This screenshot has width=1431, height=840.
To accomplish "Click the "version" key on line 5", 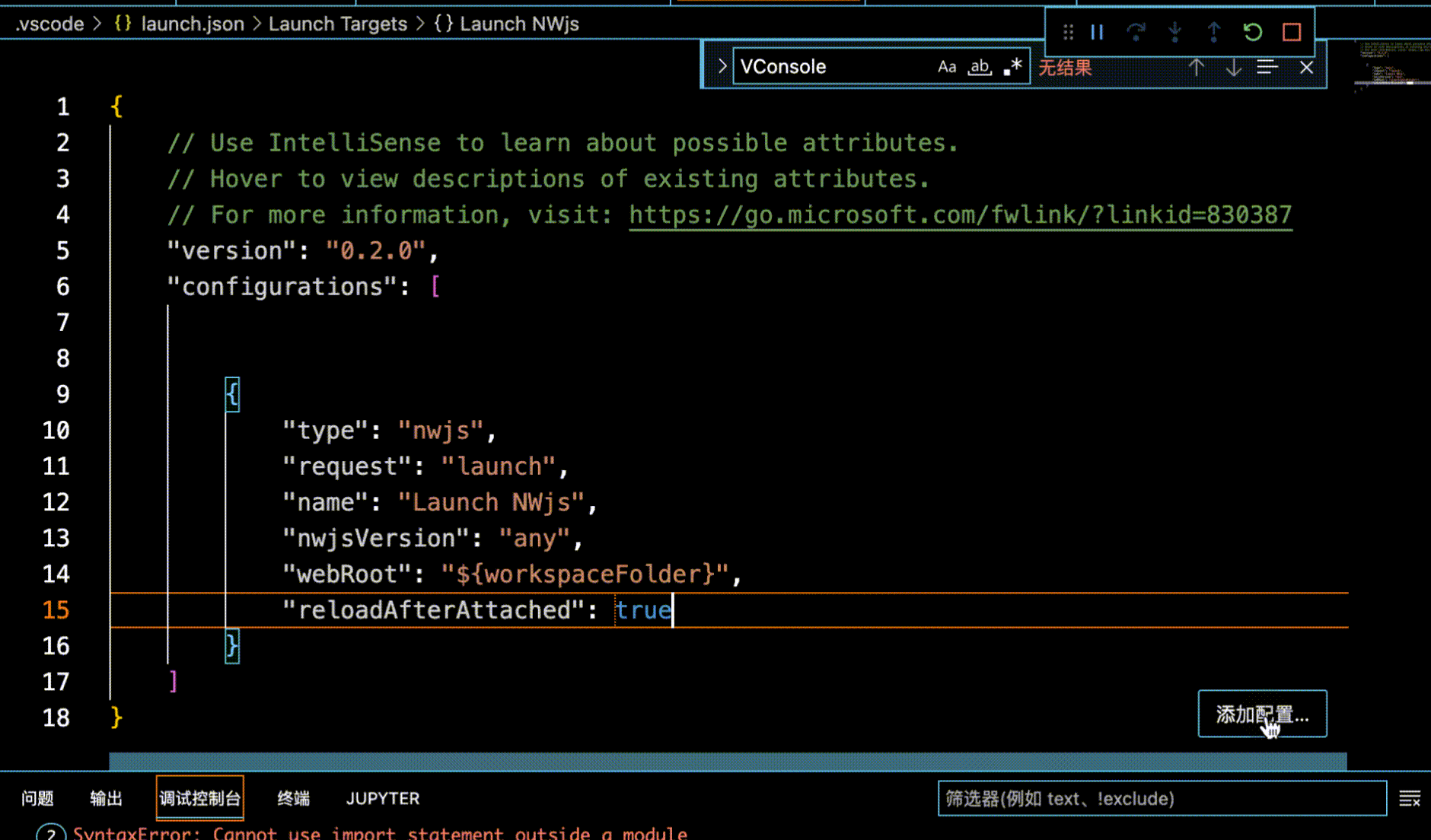I will pos(231,251).
